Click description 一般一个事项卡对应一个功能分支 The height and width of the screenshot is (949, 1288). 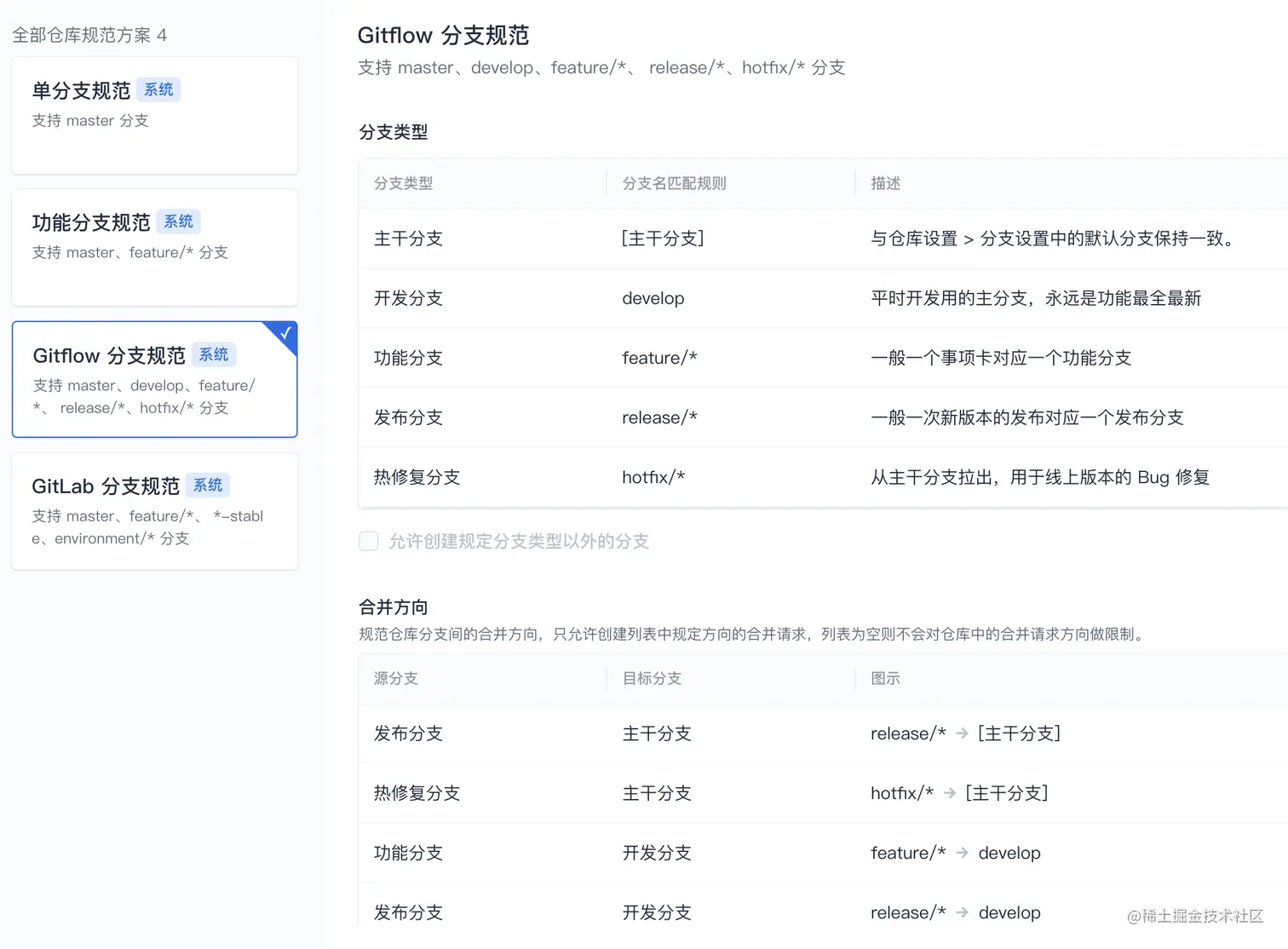click(x=1001, y=358)
